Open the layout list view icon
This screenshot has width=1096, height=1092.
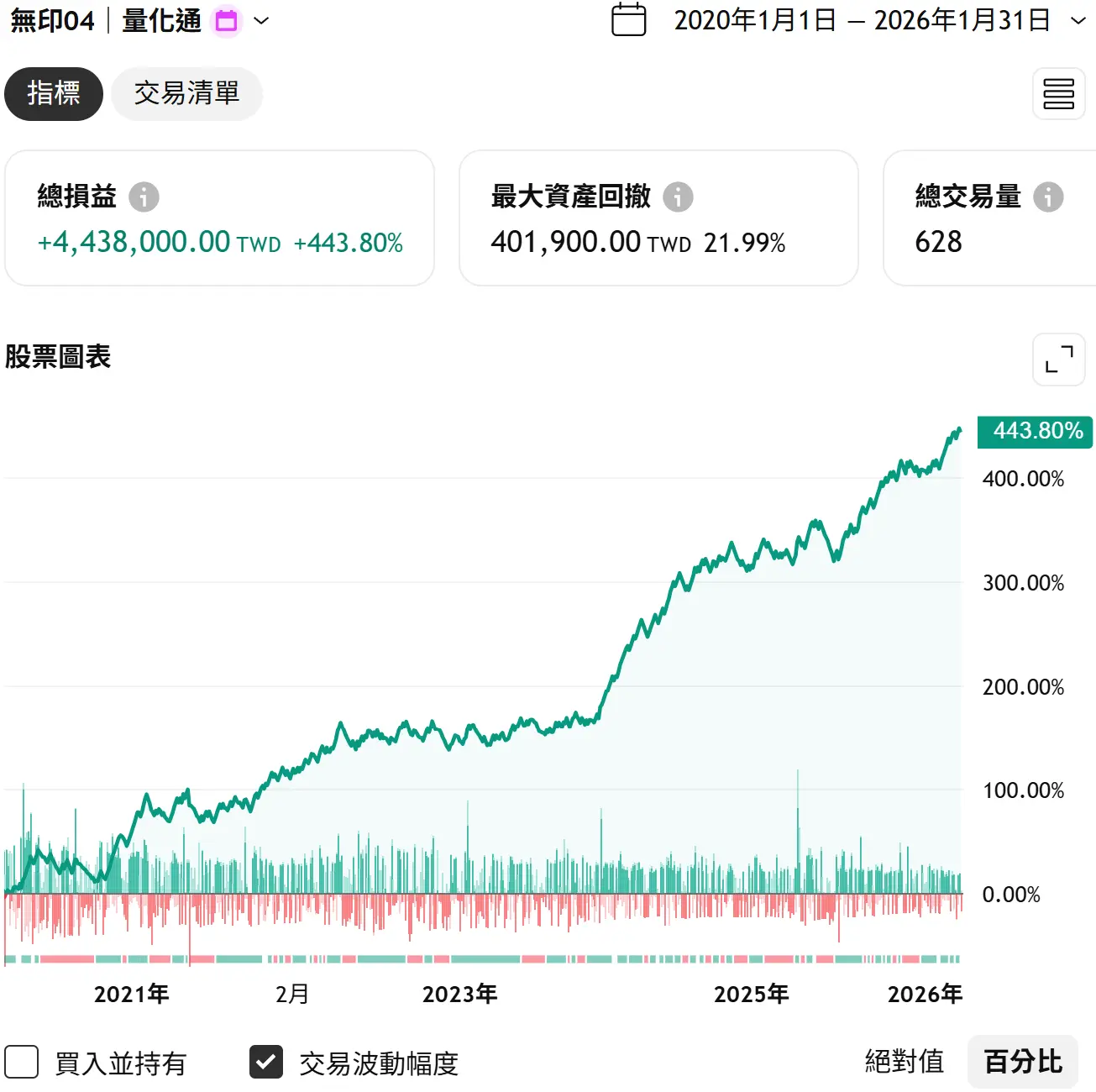(x=1058, y=94)
